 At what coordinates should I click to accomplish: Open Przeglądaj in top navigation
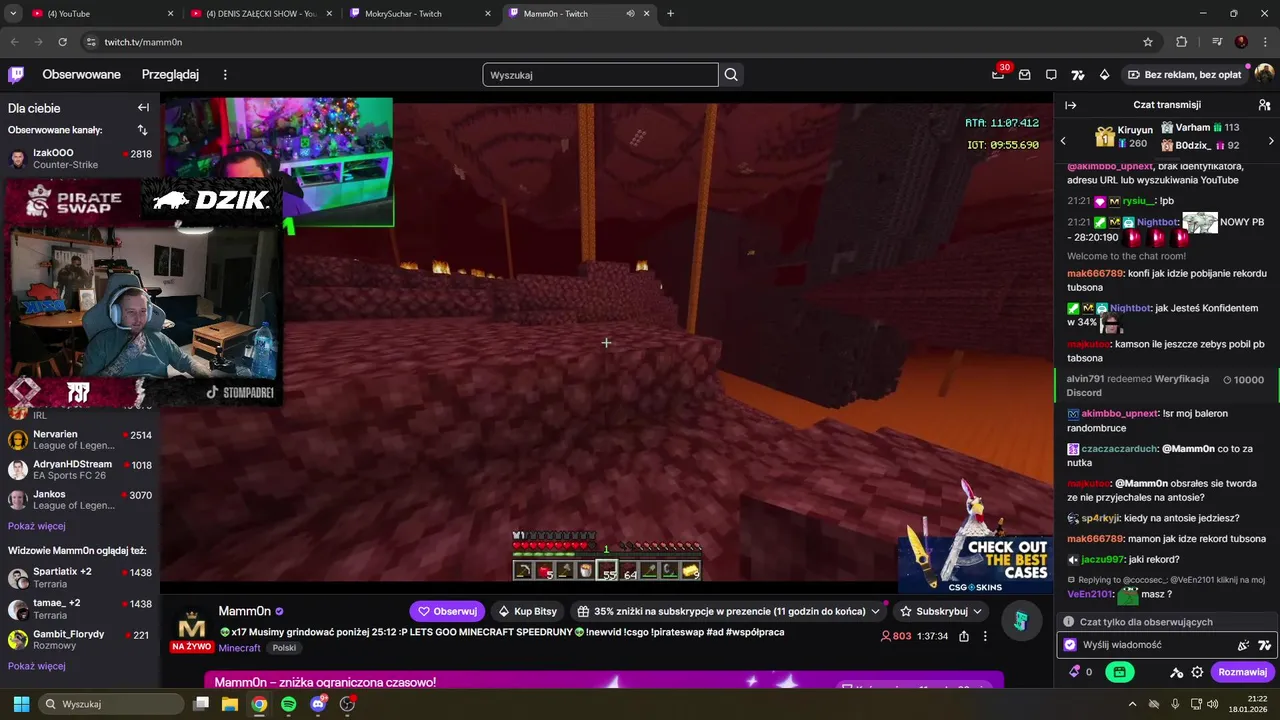point(170,75)
